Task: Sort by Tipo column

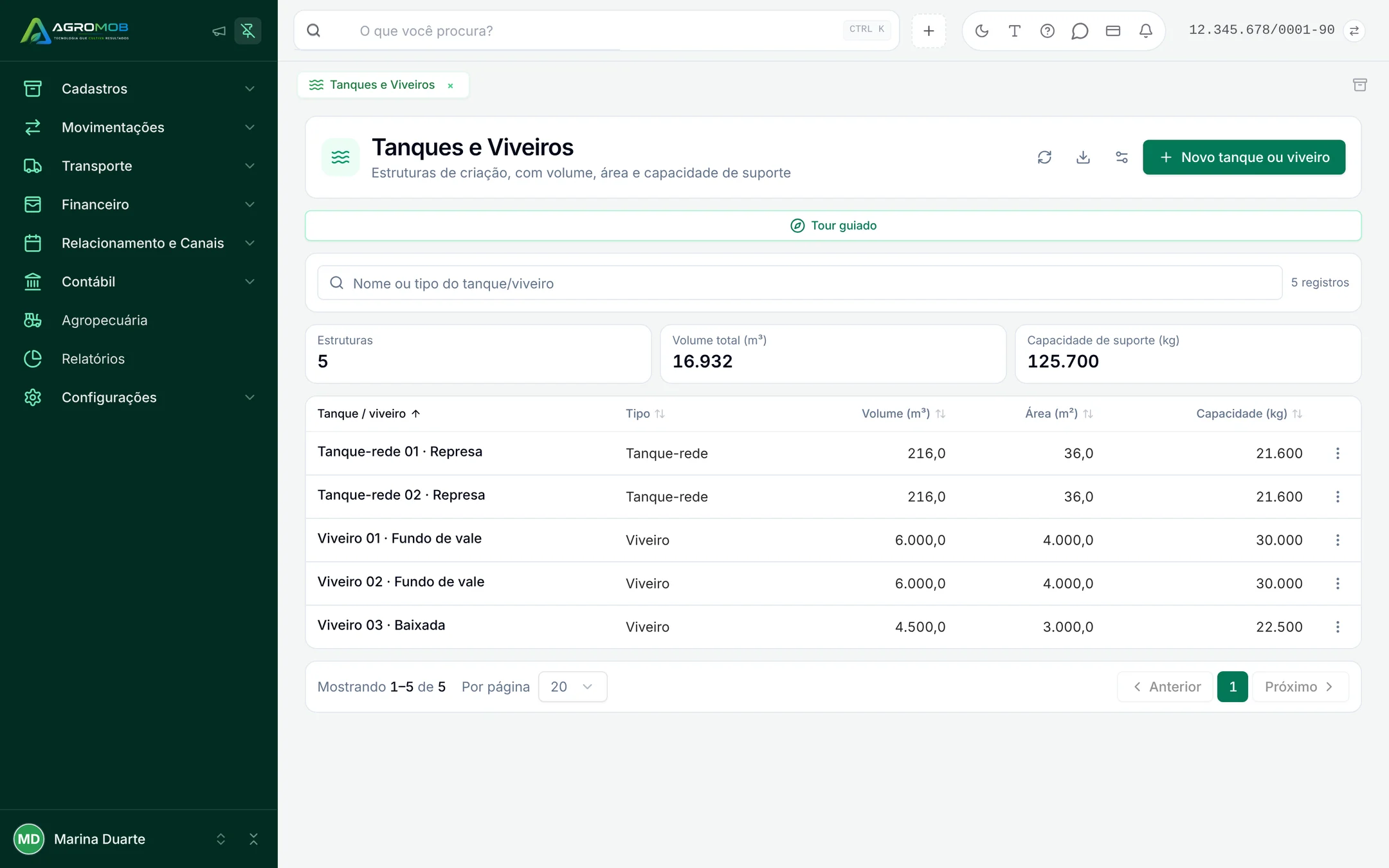Action: [x=645, y=413]
